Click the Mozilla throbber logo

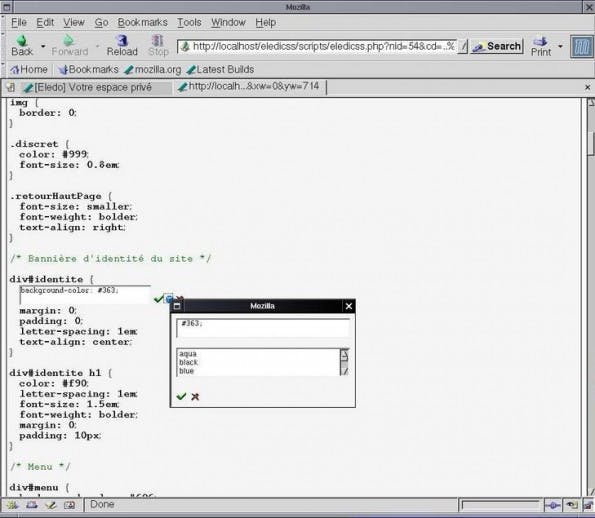582,47
